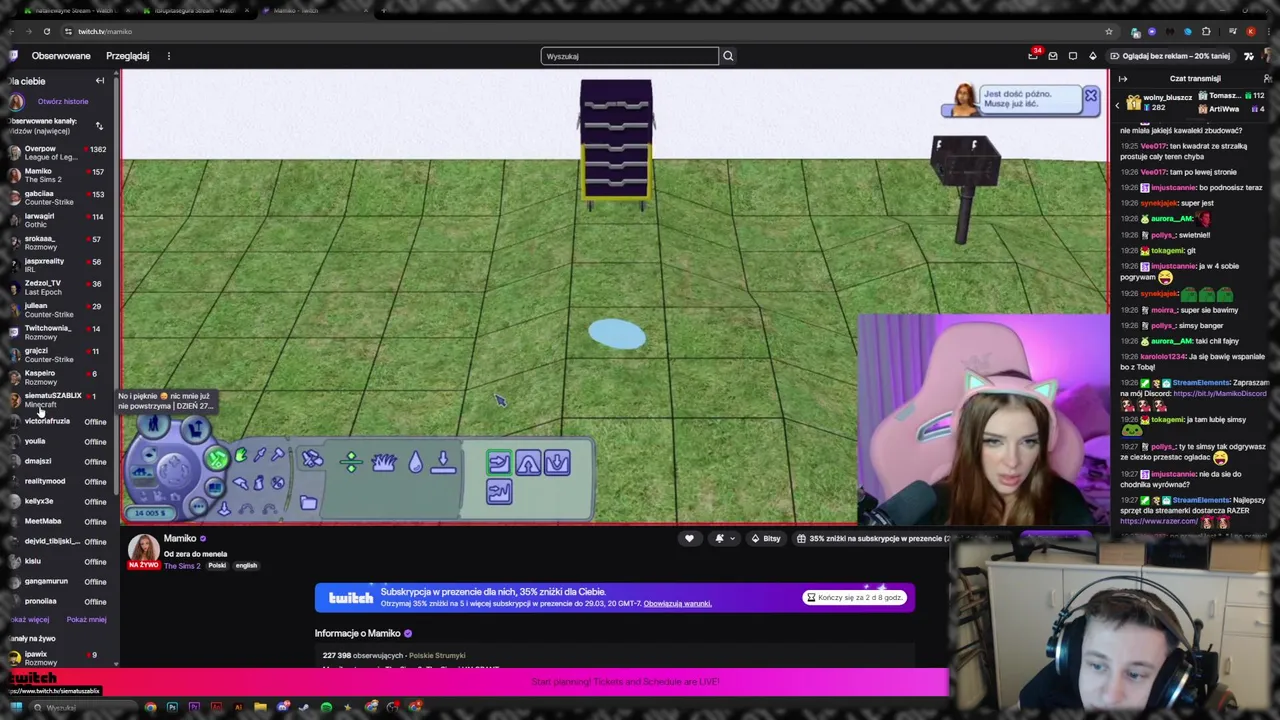
Task: Open Chrome from the Windows taskbar
Action: (150, 708)
